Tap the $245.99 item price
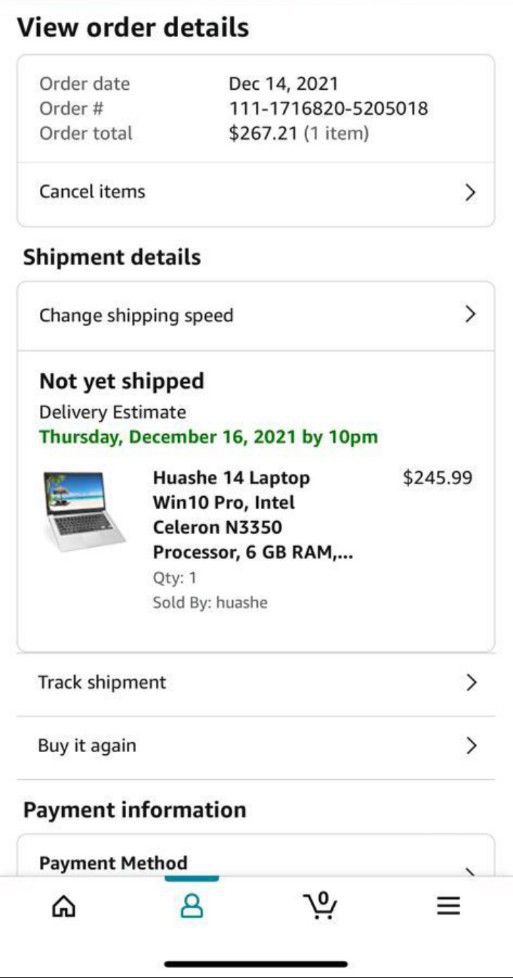This screenshot has height=978, width=513. point(437,478)
